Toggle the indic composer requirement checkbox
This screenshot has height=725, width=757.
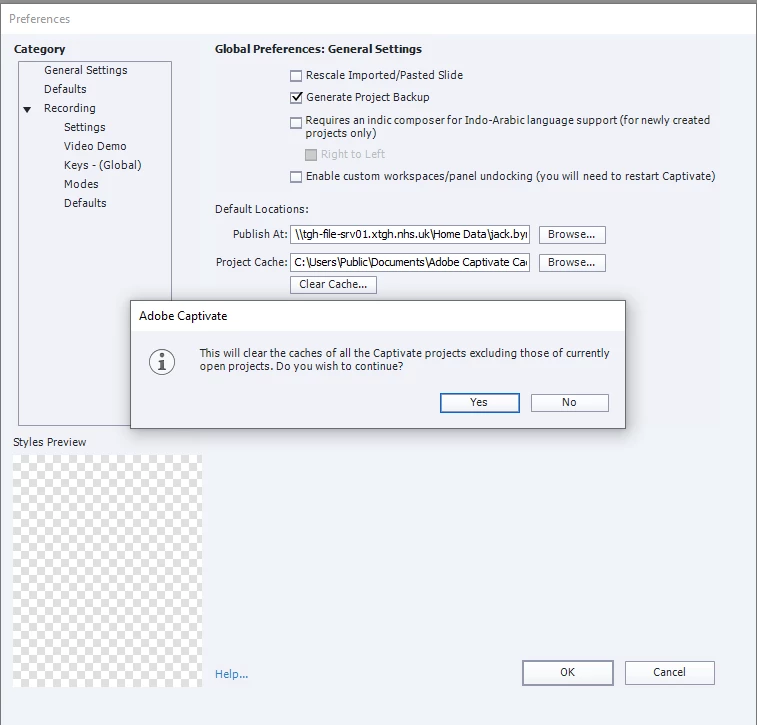click(296, 123)
